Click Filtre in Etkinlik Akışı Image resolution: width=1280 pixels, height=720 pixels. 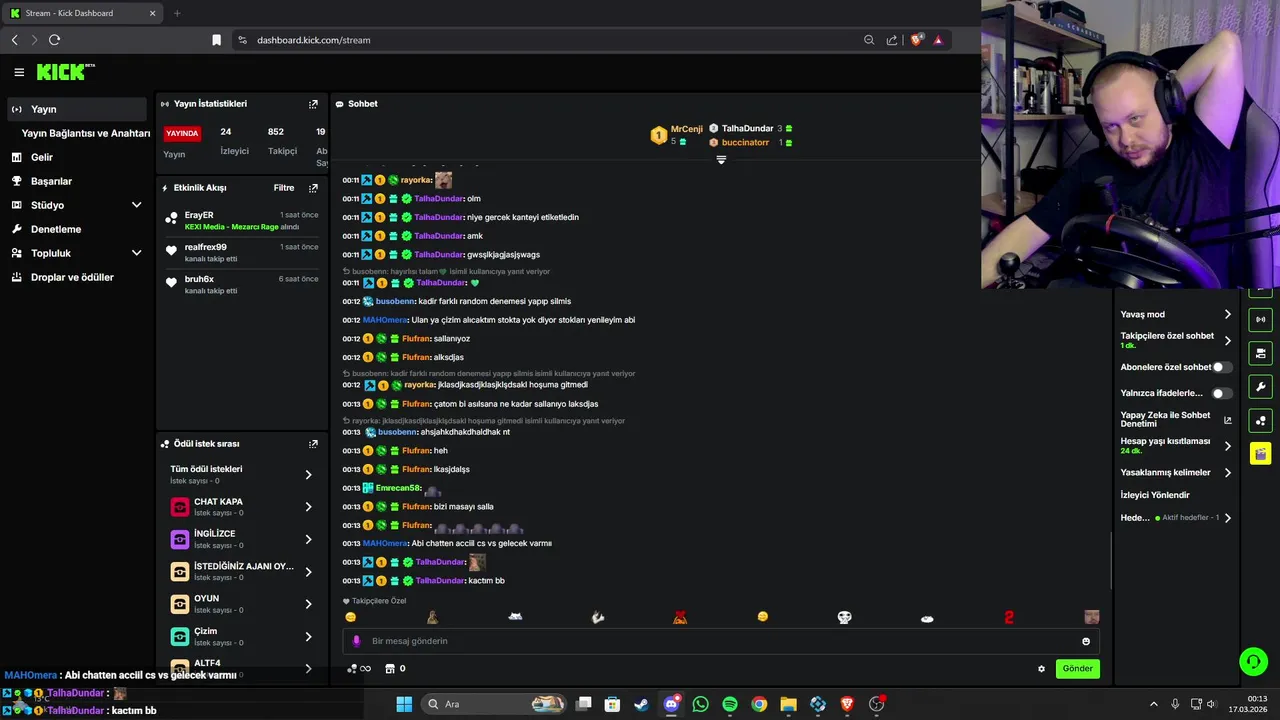coord(284,188)
